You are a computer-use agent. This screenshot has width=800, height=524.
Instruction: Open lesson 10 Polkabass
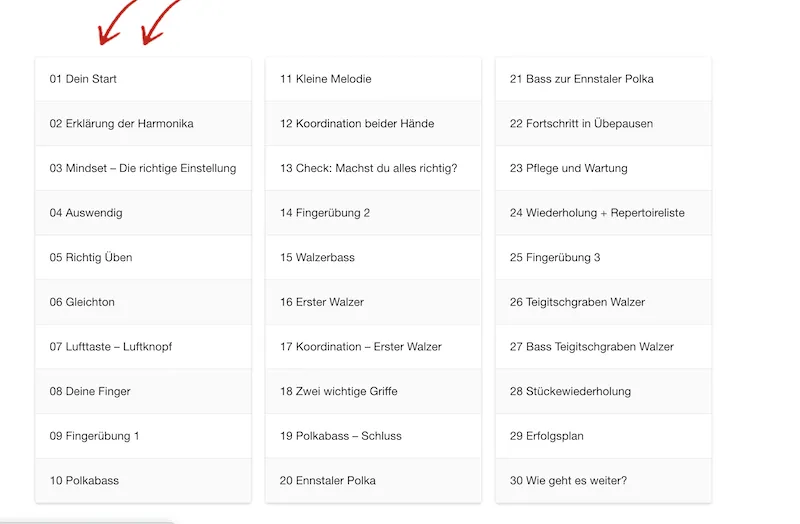point(143,481)
